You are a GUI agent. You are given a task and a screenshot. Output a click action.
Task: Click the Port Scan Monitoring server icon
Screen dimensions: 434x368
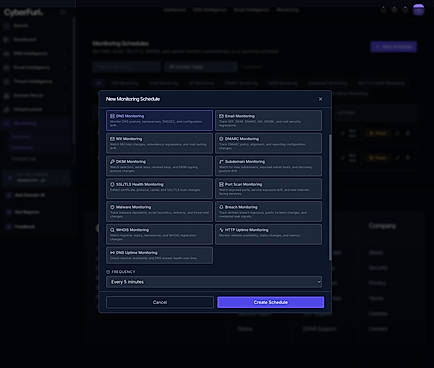221,184
